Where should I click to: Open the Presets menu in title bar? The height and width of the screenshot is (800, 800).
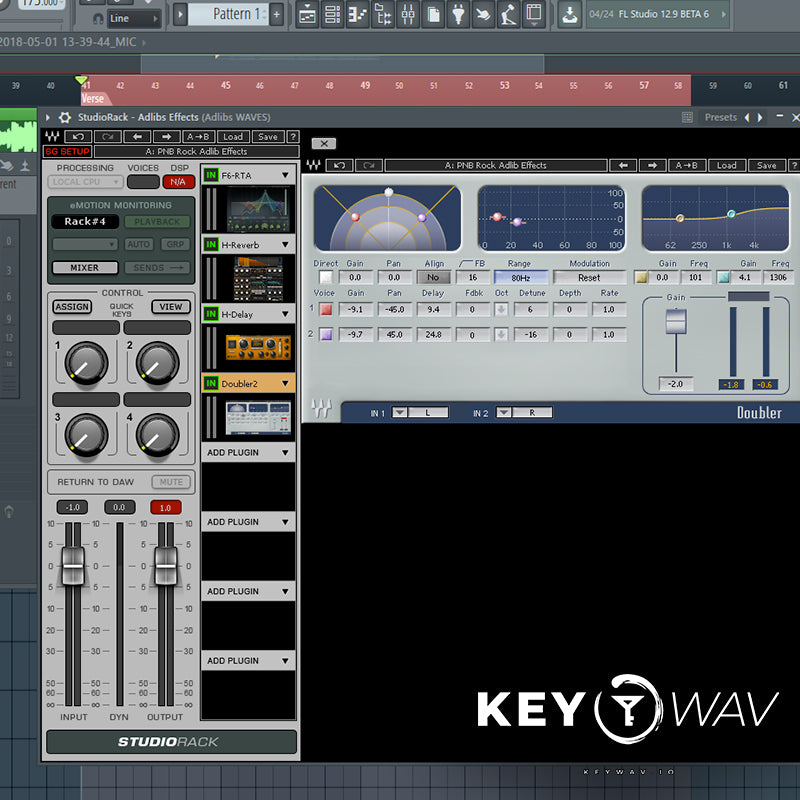point(720,117)
